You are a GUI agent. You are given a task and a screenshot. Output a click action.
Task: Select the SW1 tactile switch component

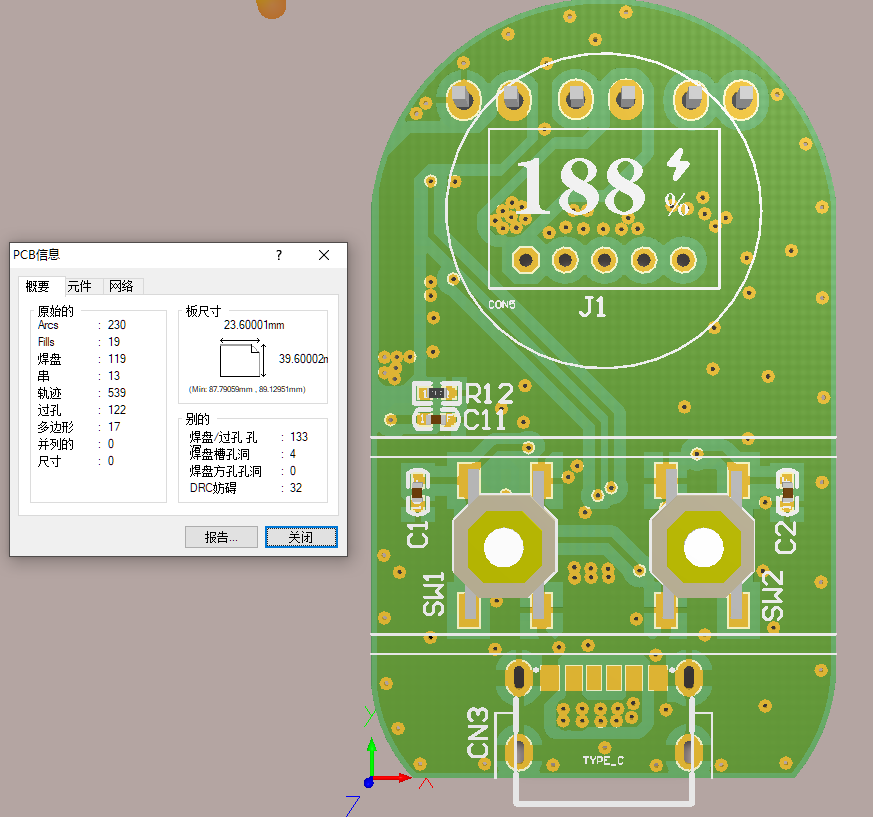[504, 546]
